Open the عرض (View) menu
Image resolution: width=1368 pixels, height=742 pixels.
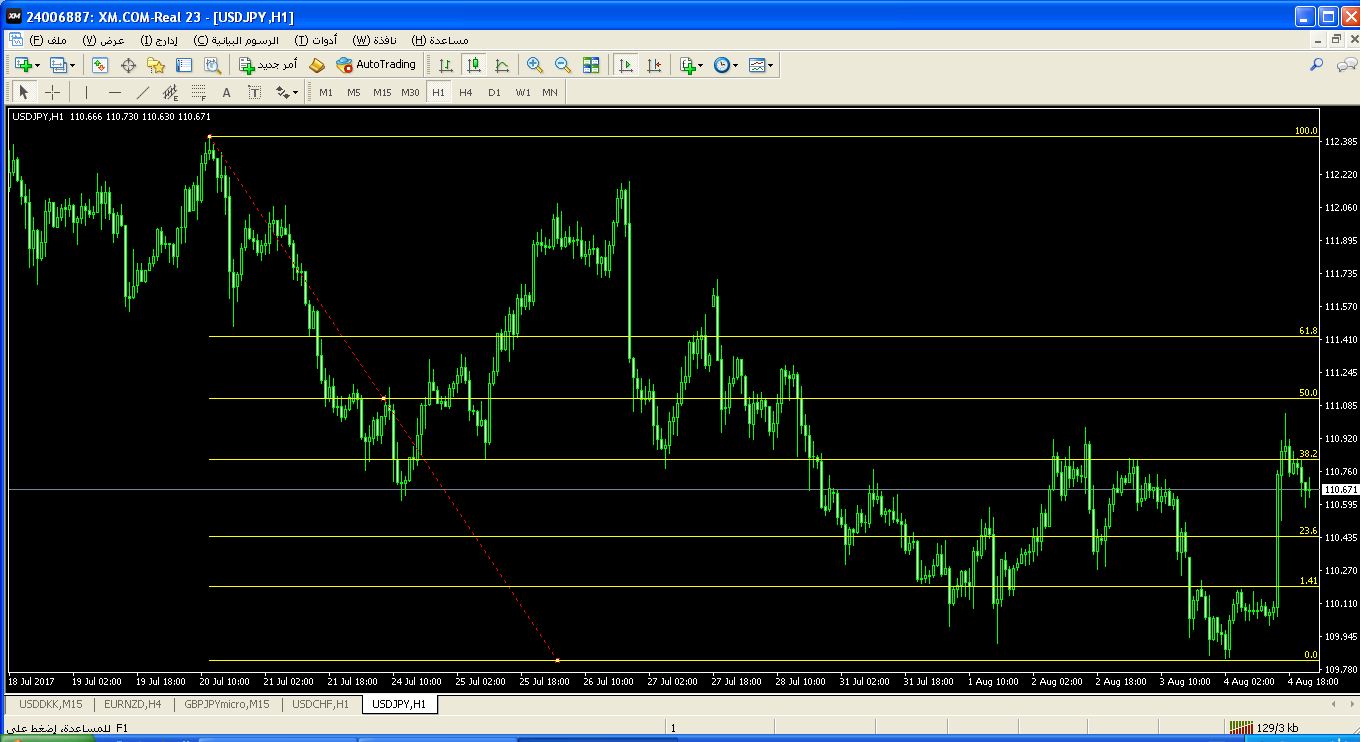tap(105, 40)
